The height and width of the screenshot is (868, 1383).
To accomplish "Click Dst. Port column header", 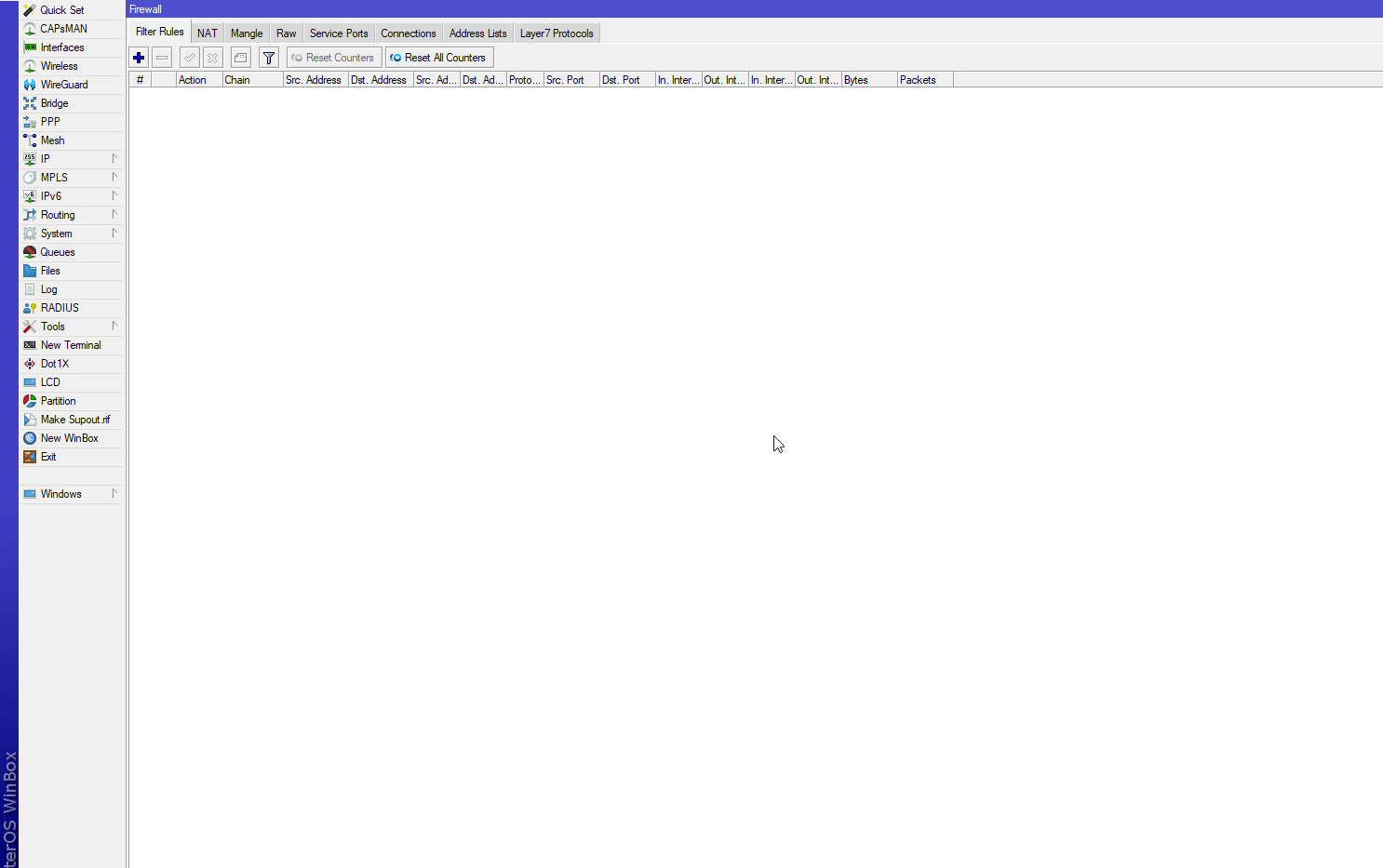I will [627, 80].
